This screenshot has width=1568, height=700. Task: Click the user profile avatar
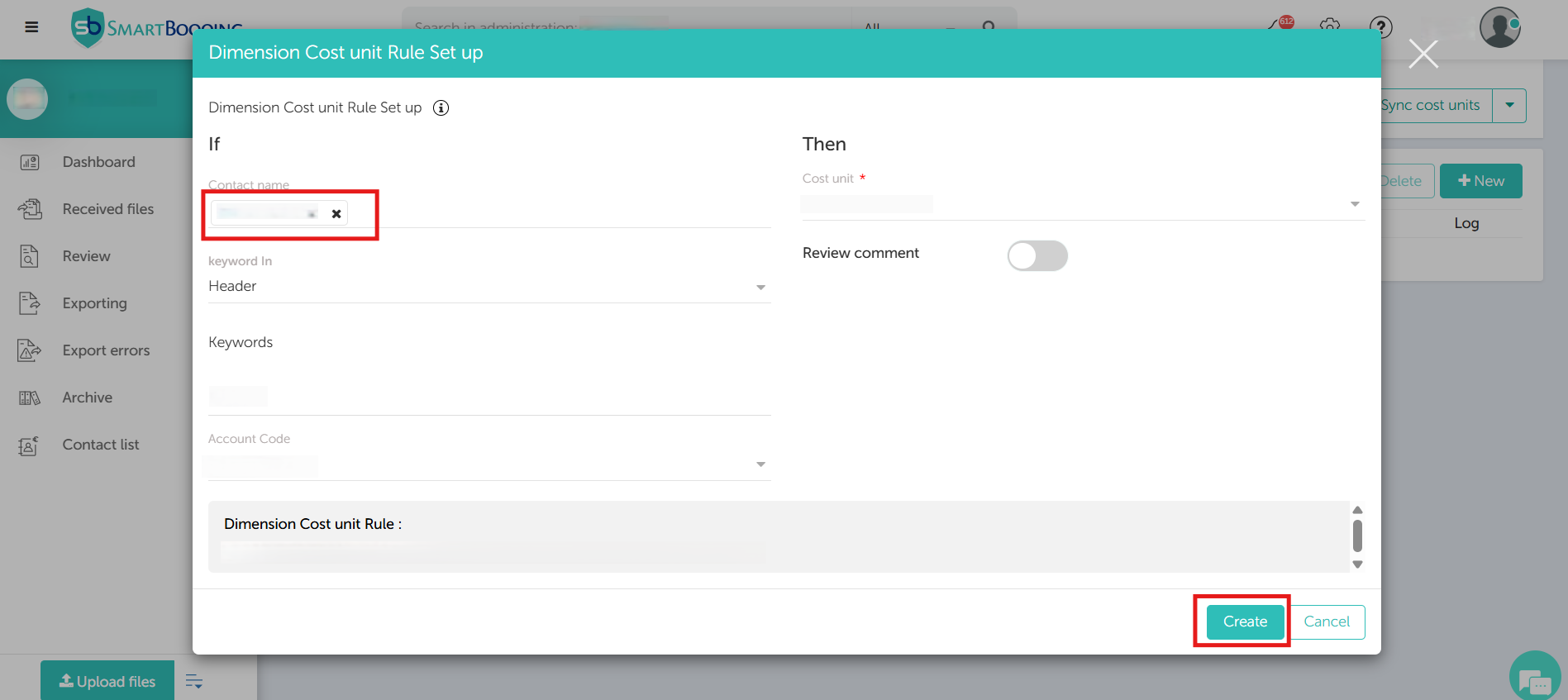pyautogui.click(x=1499, y=27)
